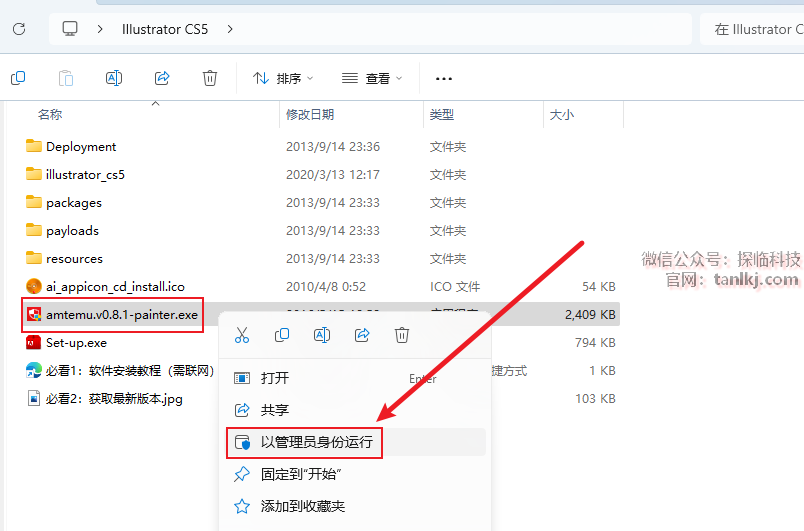
Task: Open the 查看 view dropdown
Action: pyautogui.click(x=372, y=78)
